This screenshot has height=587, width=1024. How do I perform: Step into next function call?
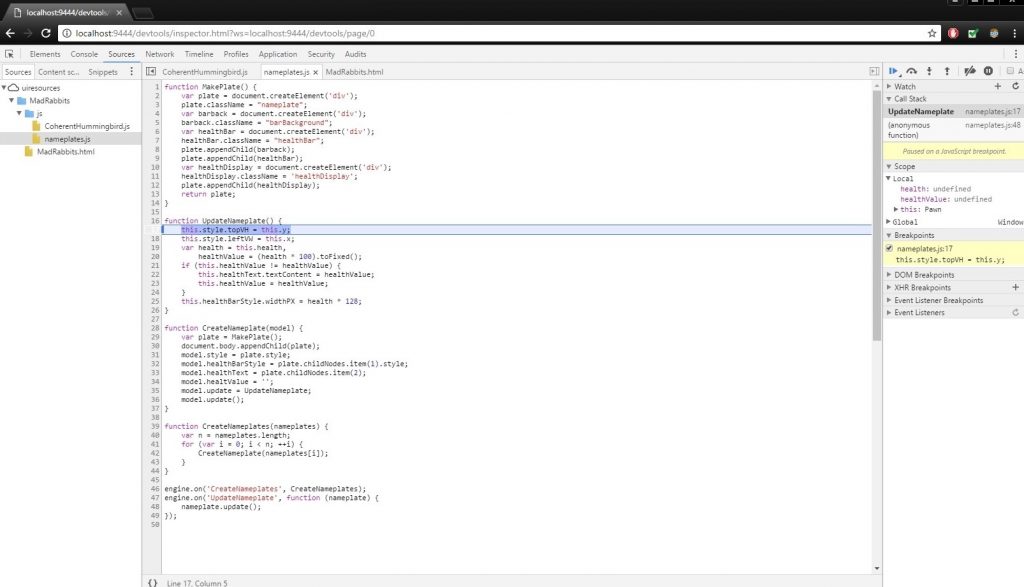pos(929,71)
